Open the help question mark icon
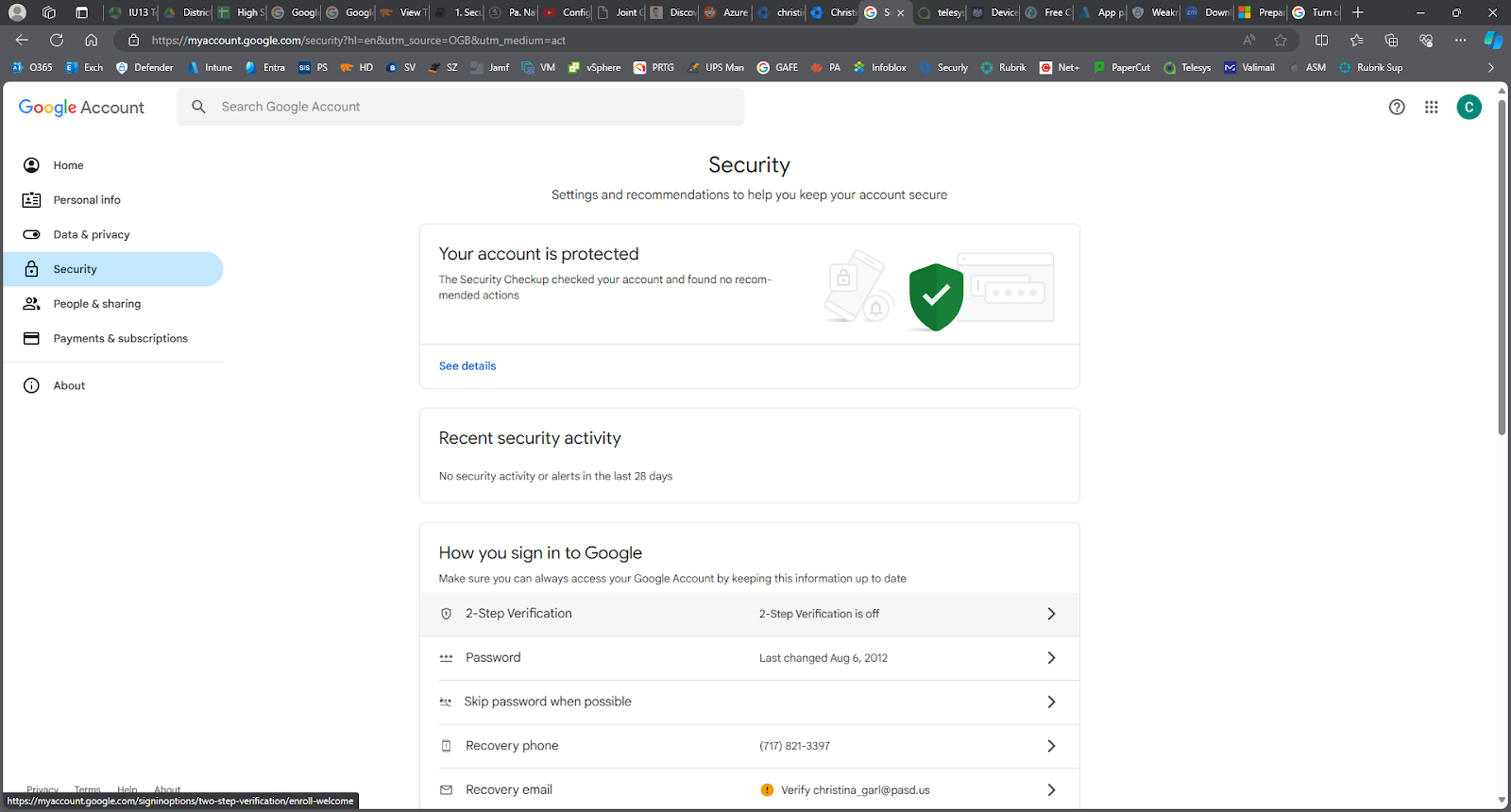 [x=1397, y=108]
